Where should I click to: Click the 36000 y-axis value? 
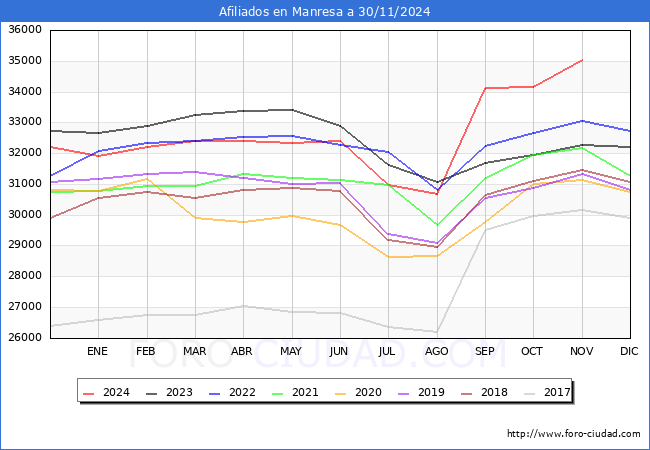coord(25,30)
